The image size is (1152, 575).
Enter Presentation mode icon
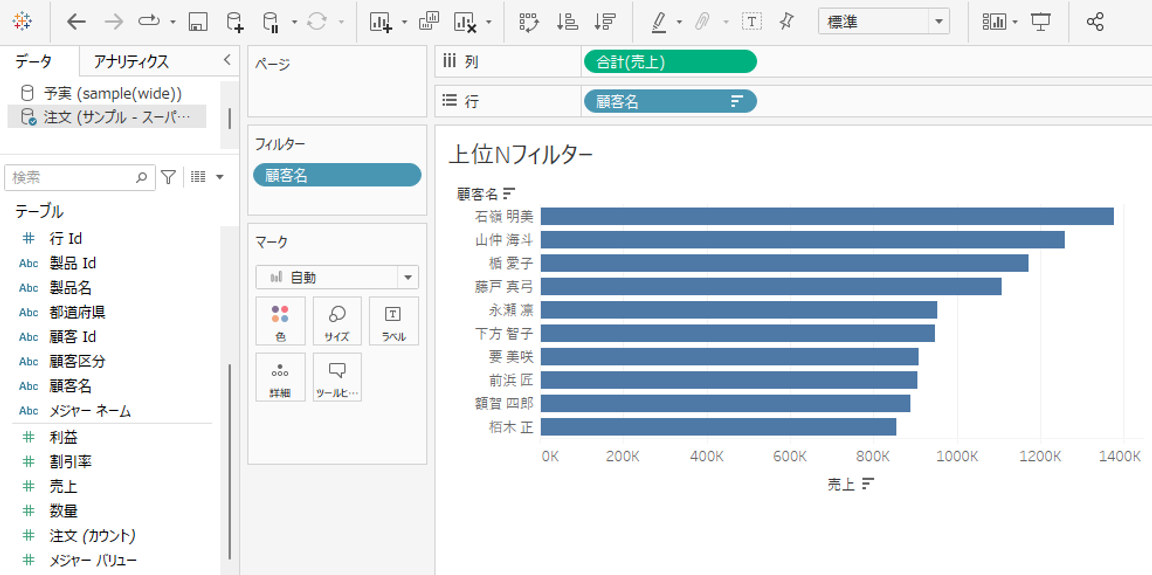coord(1040,22)
